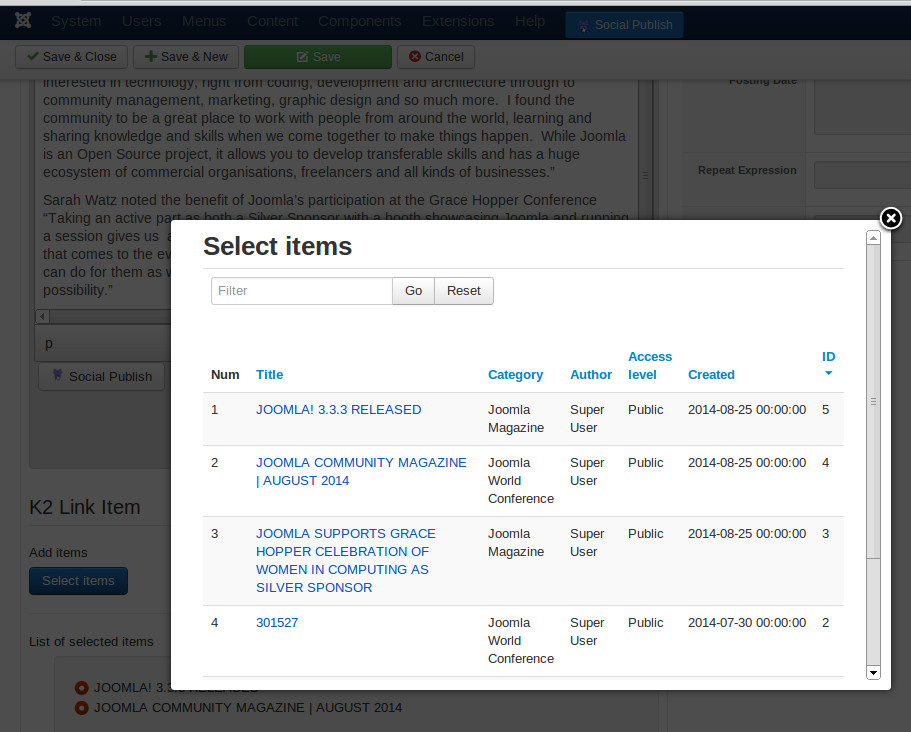Viewport: 911px width, 732px height.
Task: Focus the Filter input field
Action: [302, 290]
